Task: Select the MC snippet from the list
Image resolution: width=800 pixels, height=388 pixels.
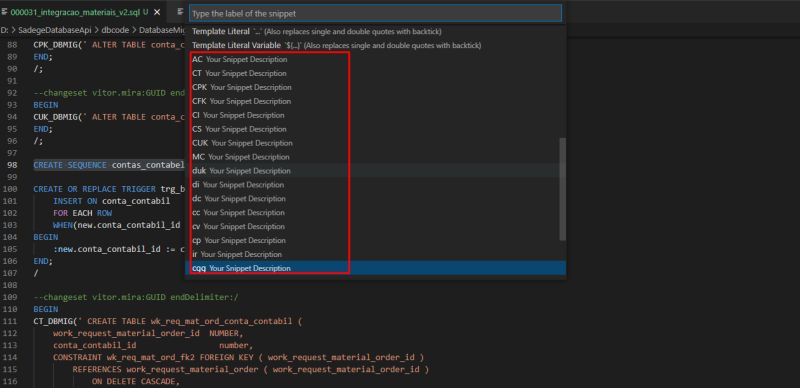Action: 376,157
